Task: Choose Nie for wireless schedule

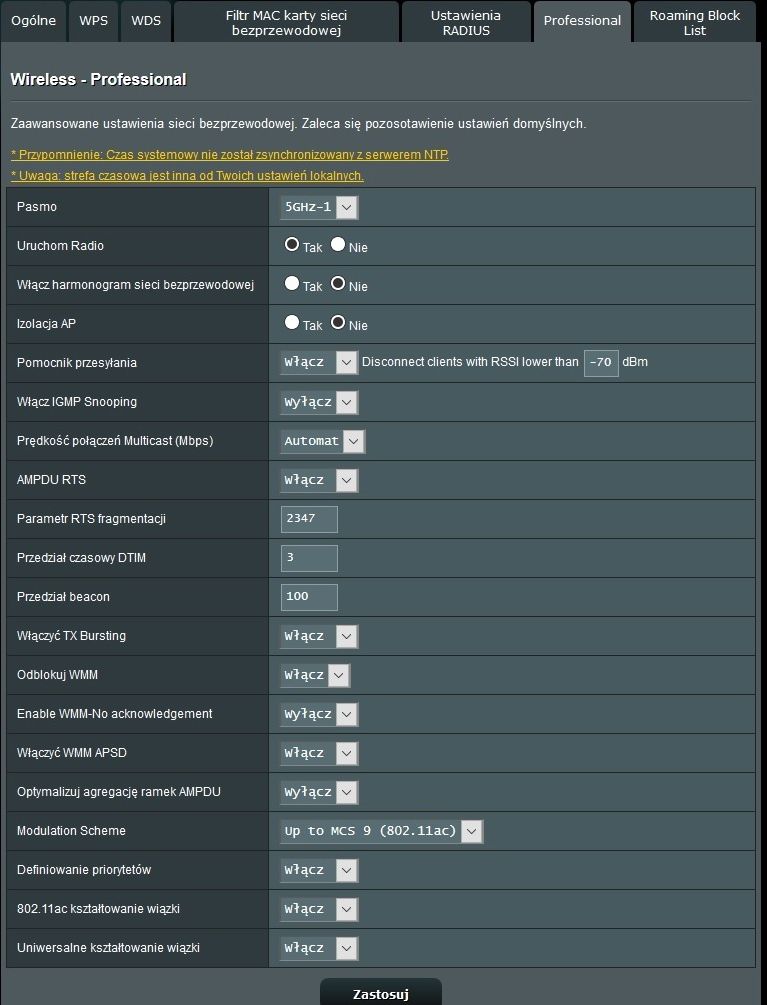Action: point(338,283)
